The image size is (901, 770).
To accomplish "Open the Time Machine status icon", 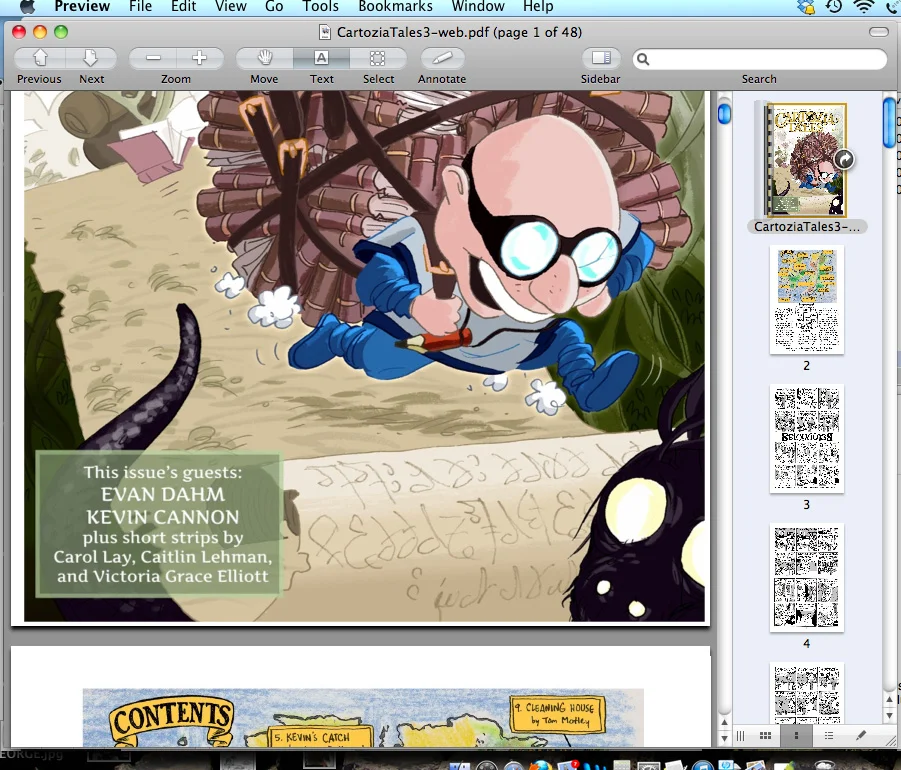I will coord(834,6).
